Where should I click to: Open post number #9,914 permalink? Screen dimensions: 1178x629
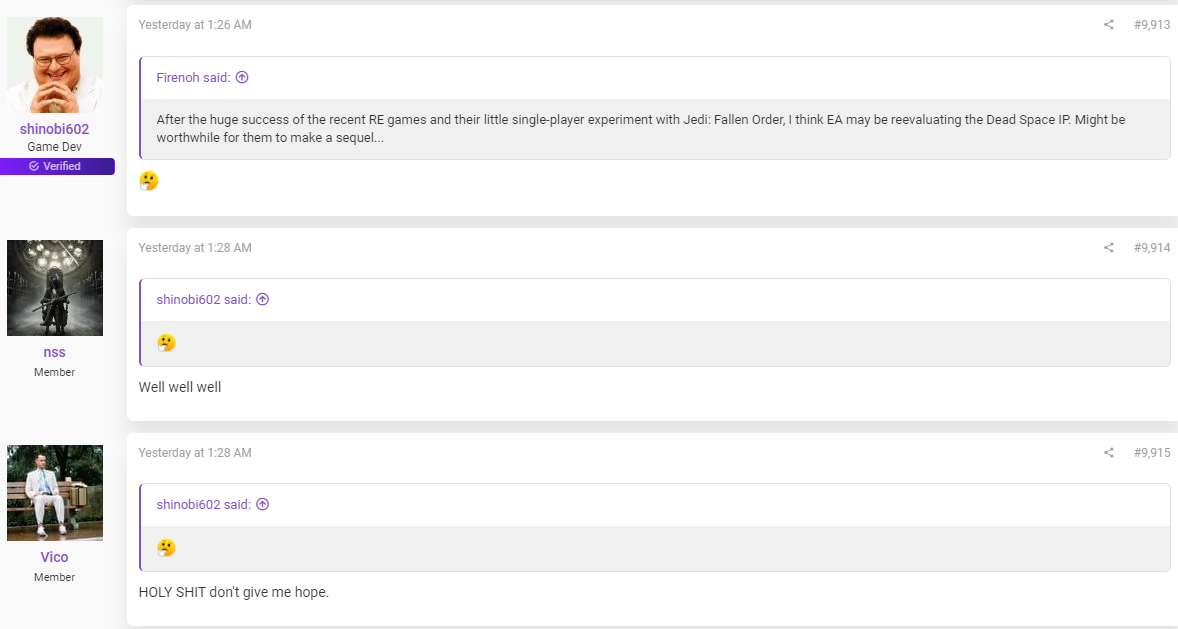(1152, 247)
